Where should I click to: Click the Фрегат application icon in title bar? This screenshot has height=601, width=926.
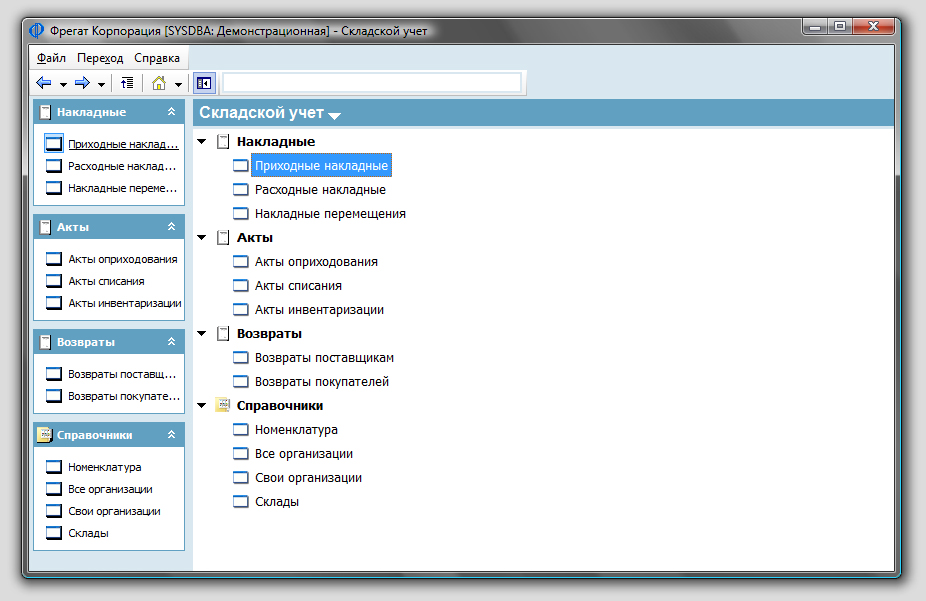37,30
